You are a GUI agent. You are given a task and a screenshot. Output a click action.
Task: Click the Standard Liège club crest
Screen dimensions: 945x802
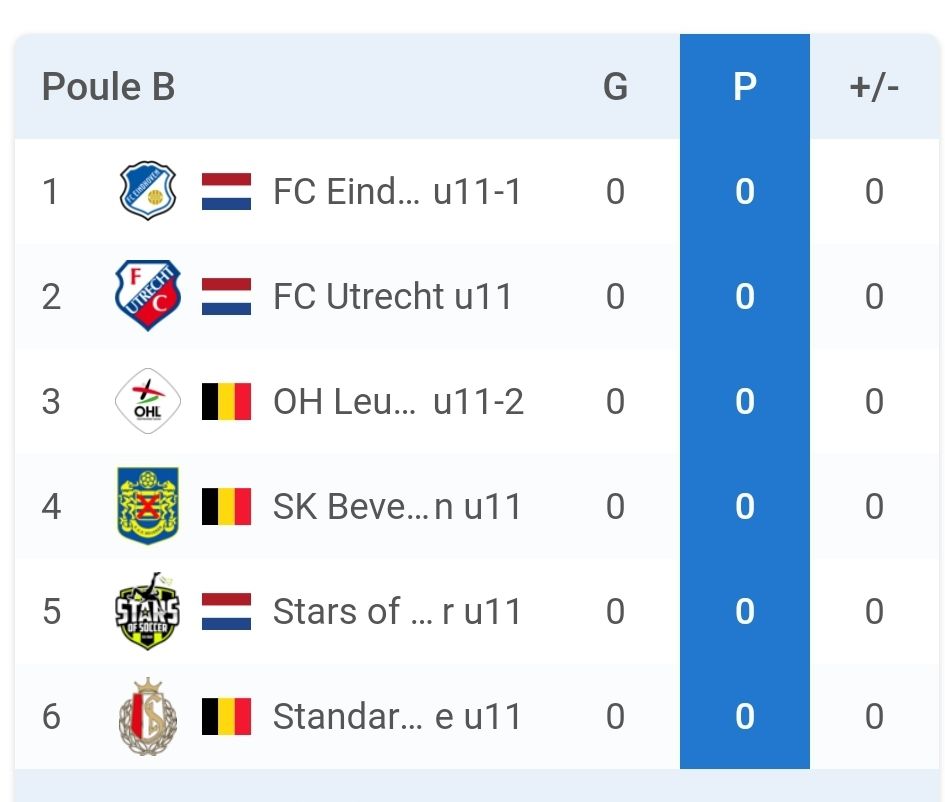click(x=147, y=716)
